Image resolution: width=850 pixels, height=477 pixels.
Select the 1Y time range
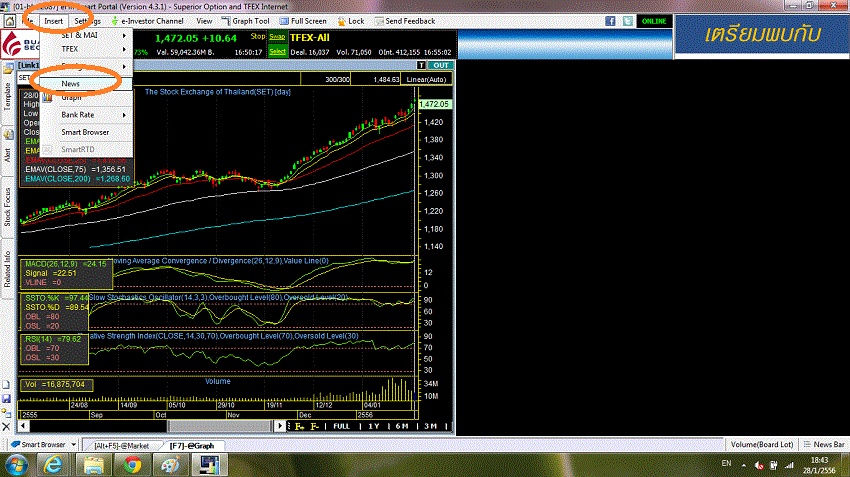[x=374, y=427]
